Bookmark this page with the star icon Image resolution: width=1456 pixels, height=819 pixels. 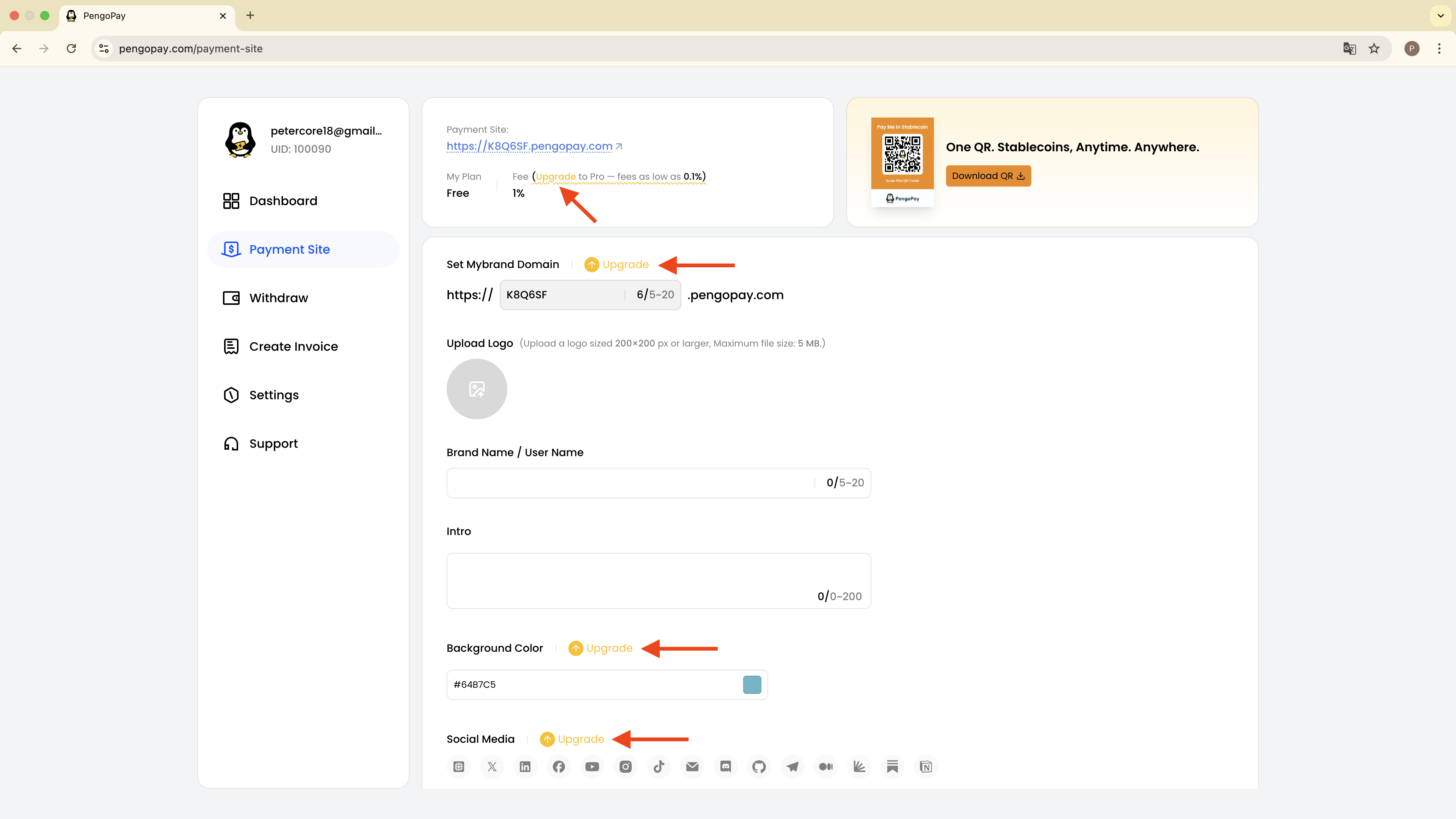[1374, 49]
